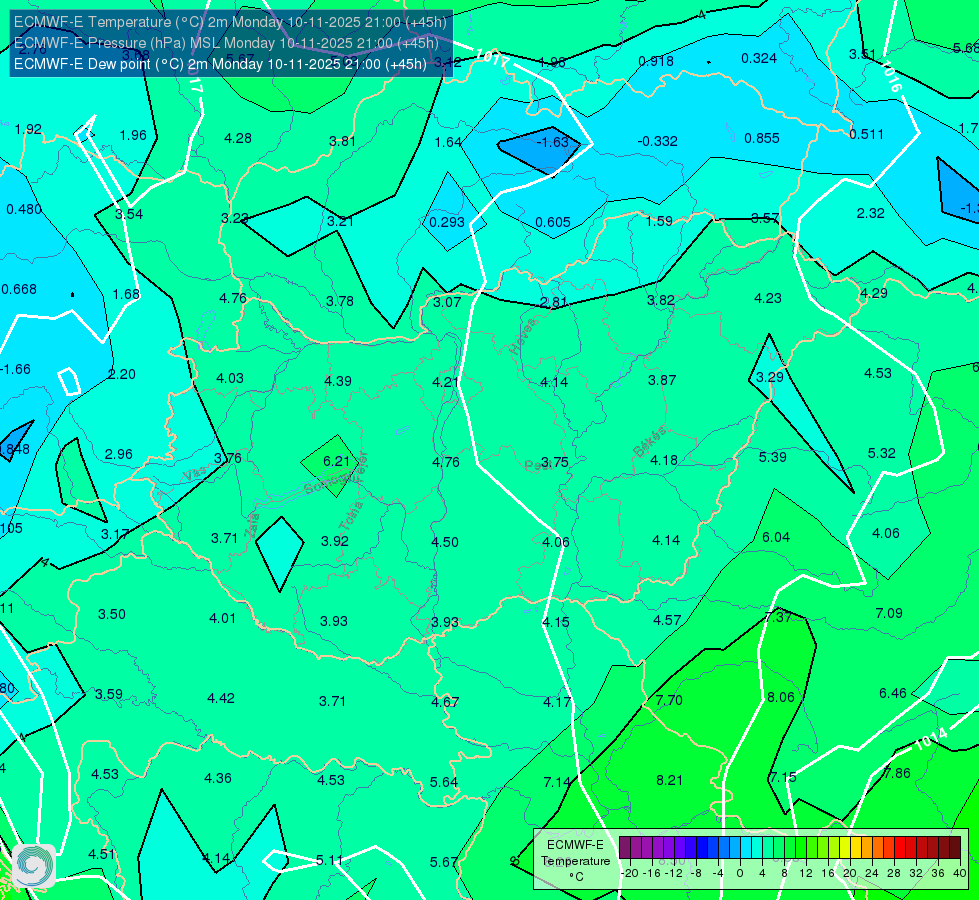Click the 3.50 temperature value
Screen dimensions: 979x900
pyautogui.click(x=112, y=614)
